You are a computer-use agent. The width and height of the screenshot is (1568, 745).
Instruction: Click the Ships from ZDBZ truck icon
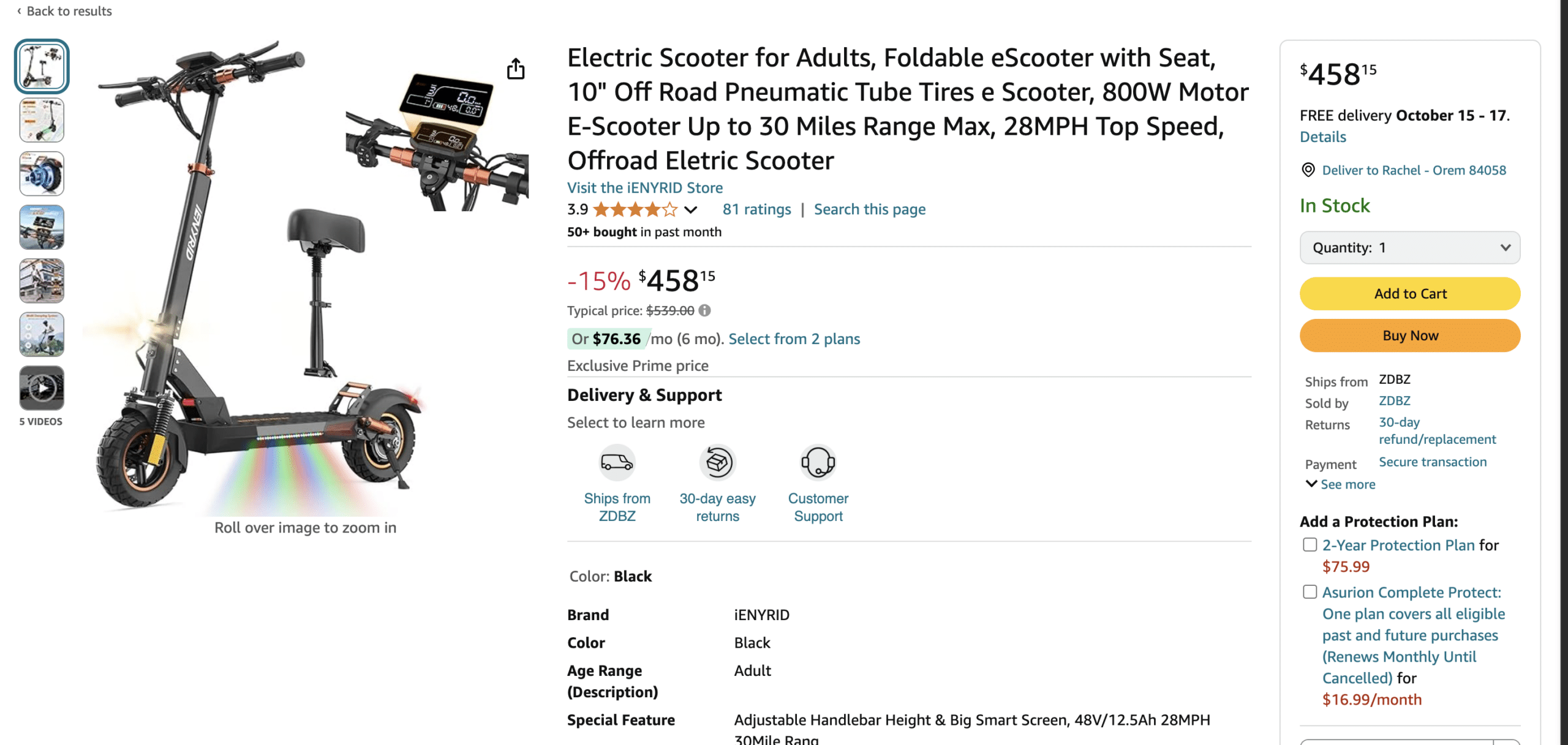pyautogui.click(x=617, y=463)
